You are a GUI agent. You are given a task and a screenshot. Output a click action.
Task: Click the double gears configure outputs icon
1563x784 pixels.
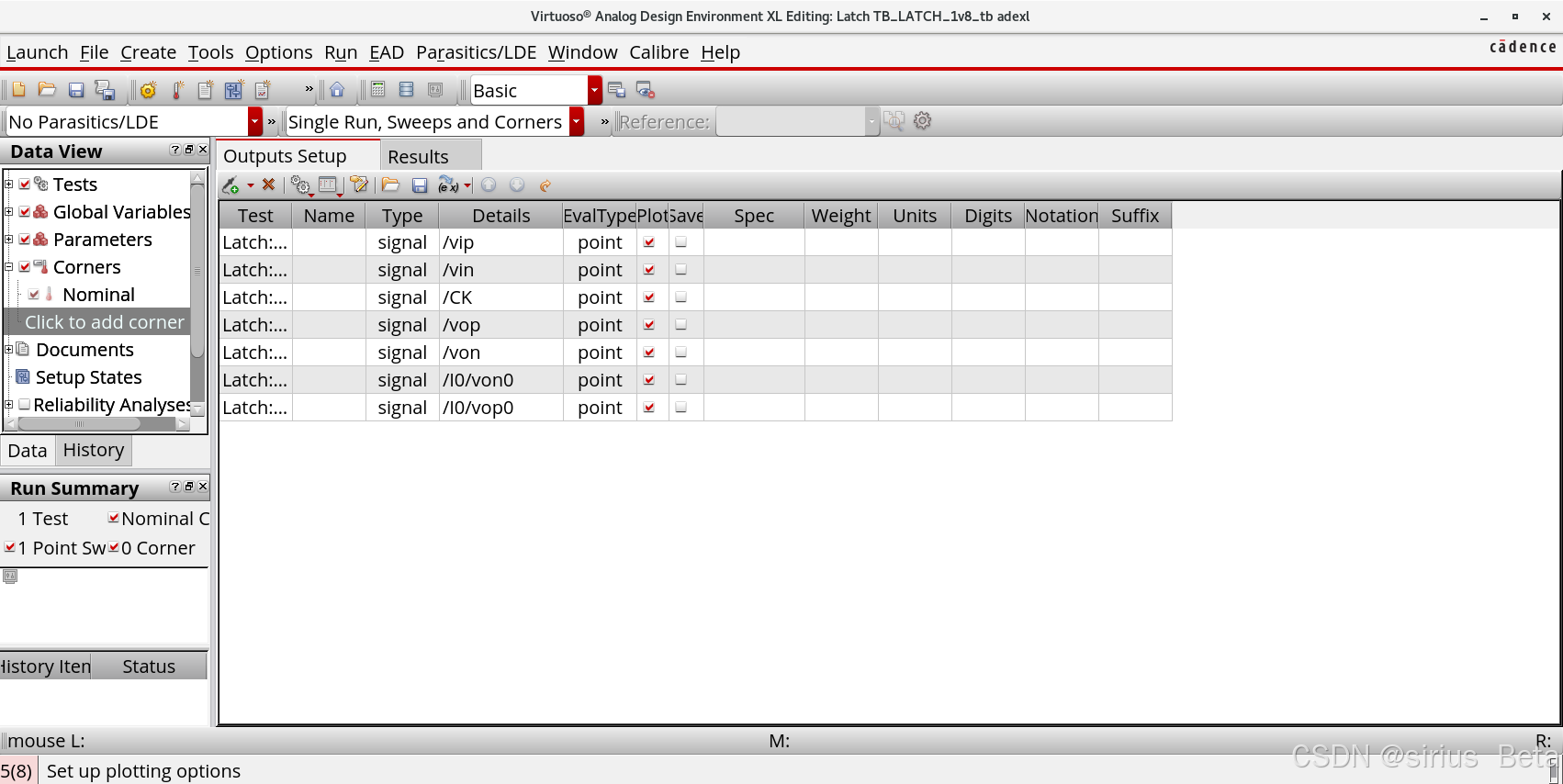pyautogui.click(x=300, y=185)
